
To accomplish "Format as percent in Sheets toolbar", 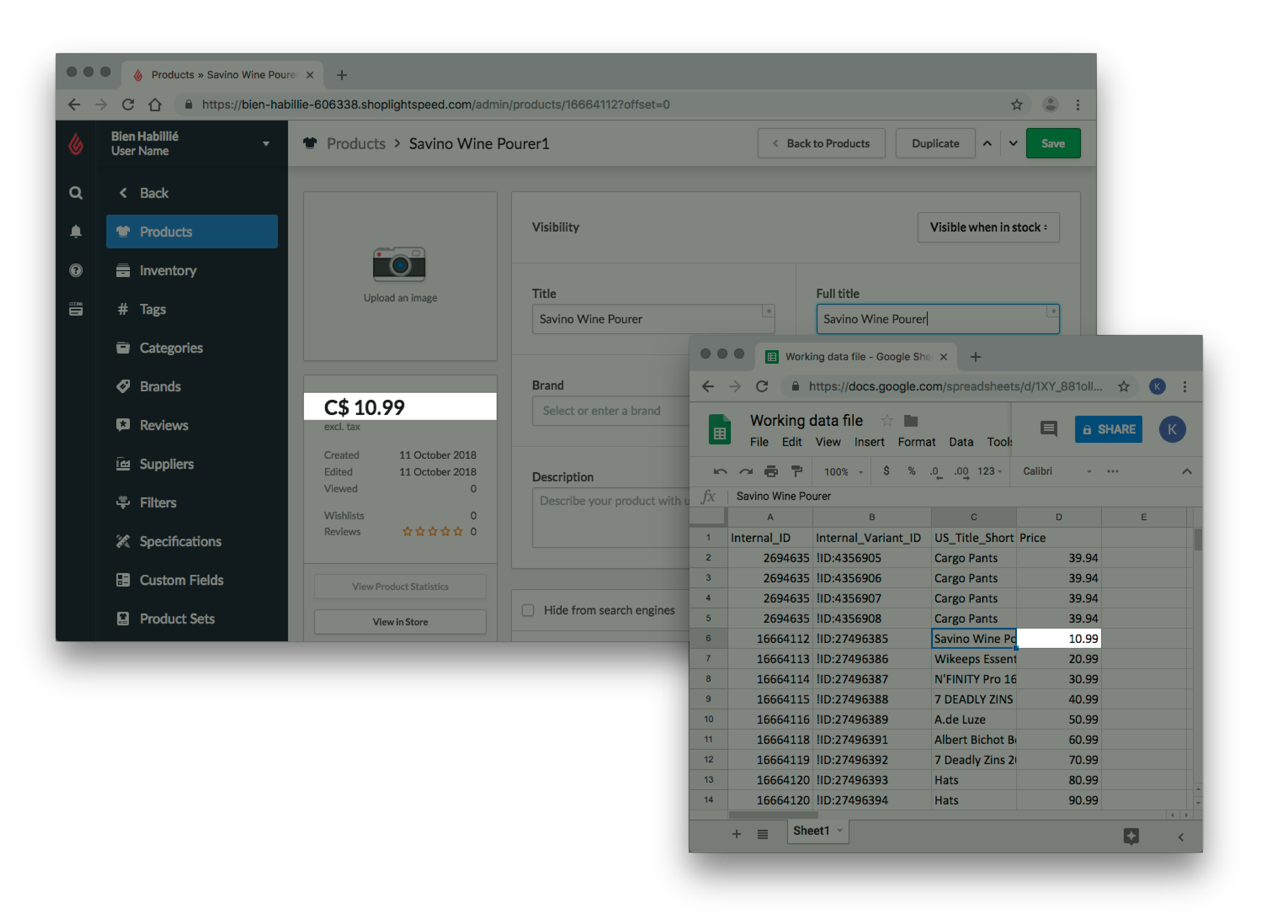I will click(911, 471).
